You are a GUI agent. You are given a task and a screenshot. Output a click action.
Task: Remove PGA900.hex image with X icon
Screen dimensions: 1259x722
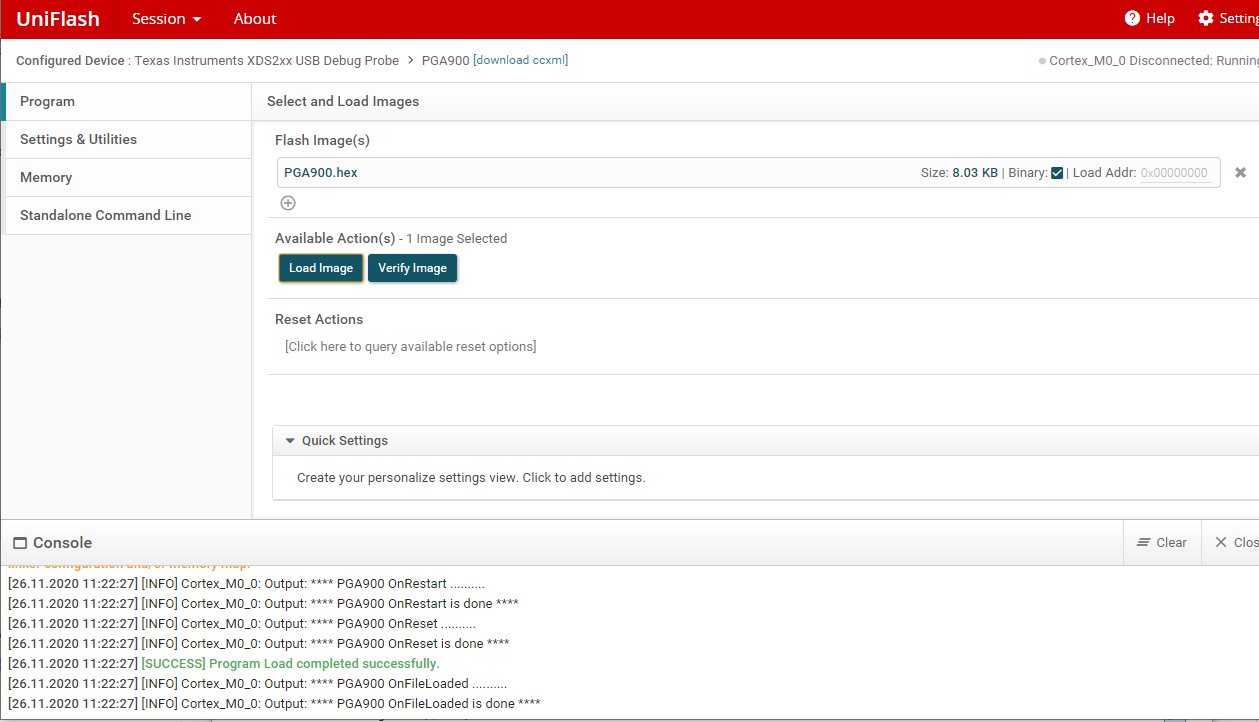click(x=1240, y=173)
